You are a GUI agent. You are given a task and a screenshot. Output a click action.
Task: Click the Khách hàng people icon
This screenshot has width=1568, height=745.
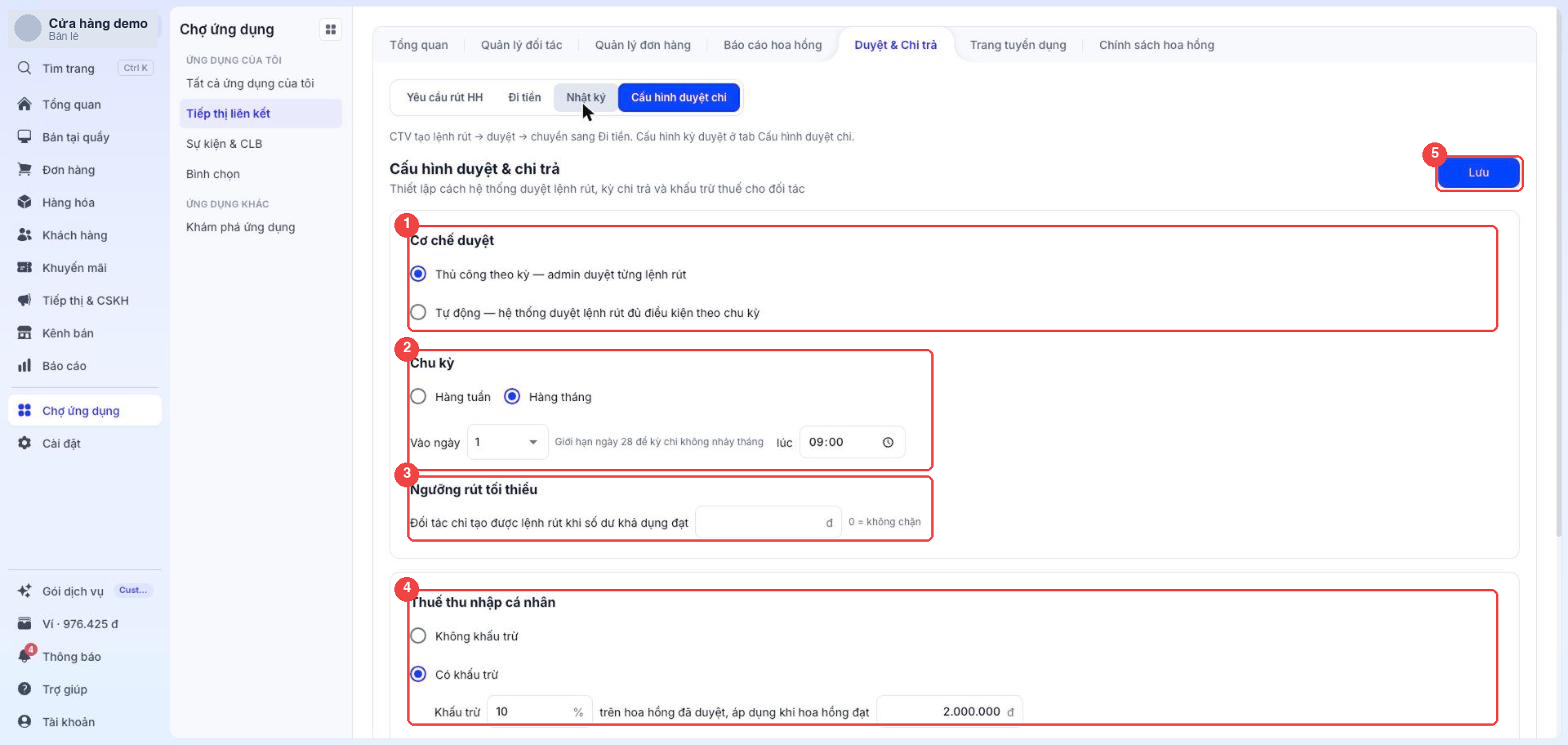coord(25,235)
